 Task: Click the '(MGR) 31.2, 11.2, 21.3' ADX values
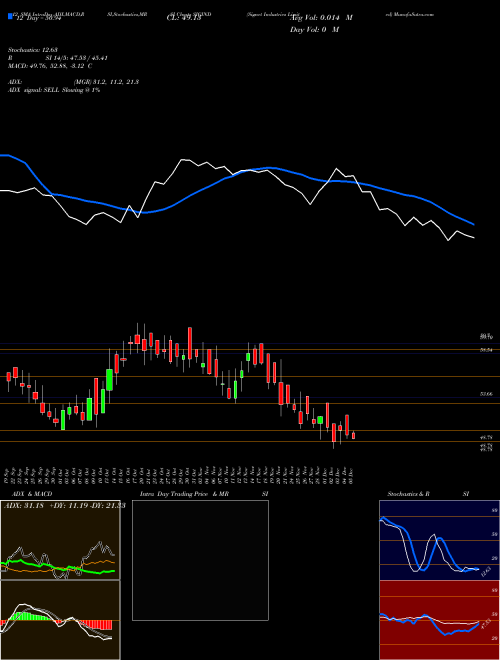point(106,82)
